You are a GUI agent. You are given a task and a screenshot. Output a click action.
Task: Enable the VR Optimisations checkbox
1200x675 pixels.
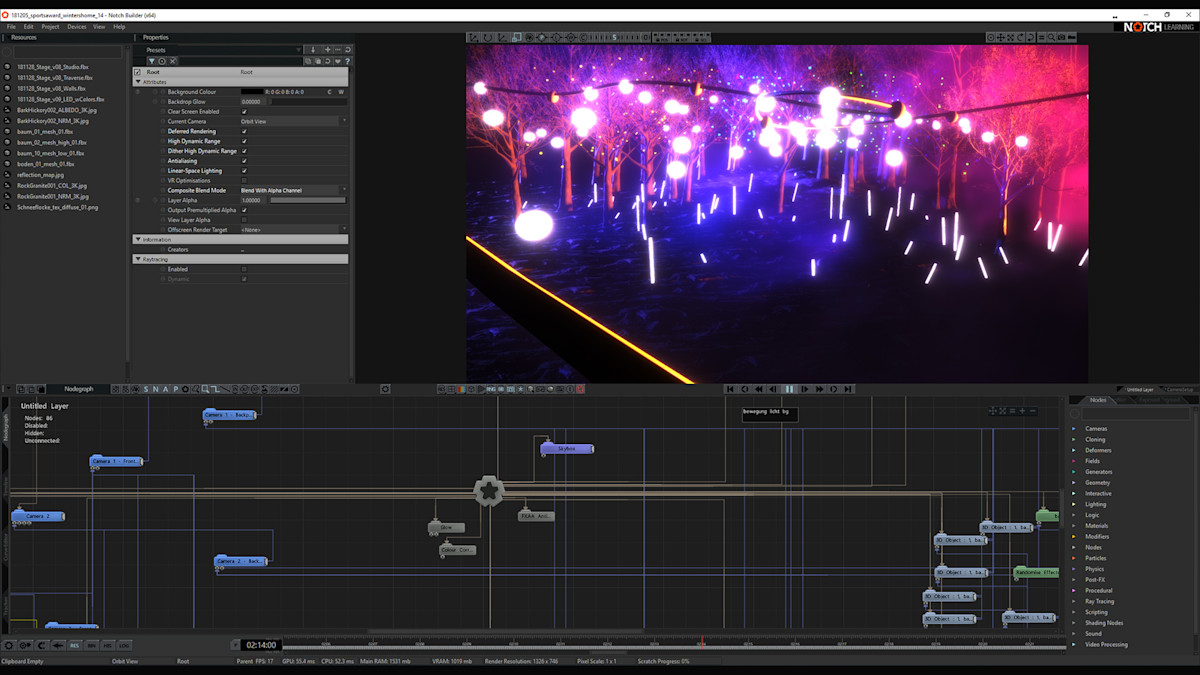[244, 180]
